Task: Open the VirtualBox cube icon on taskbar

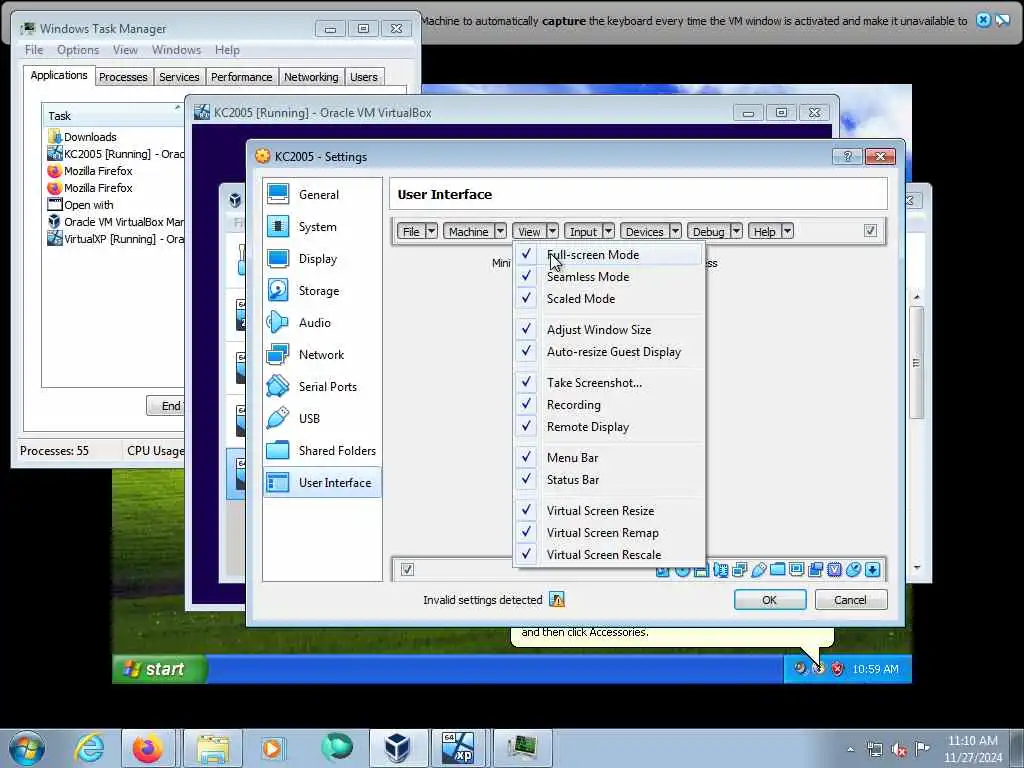Action: [x=396, y=748]
